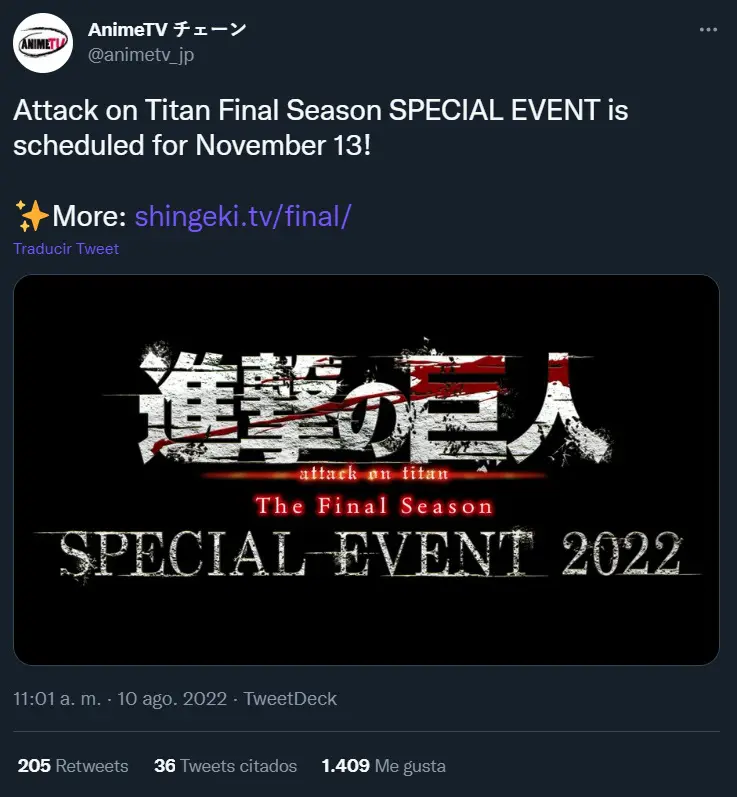Click the 10 ago. 2022 date
The height and width of the screenshot is (797, 737).
tap(172, 698)
